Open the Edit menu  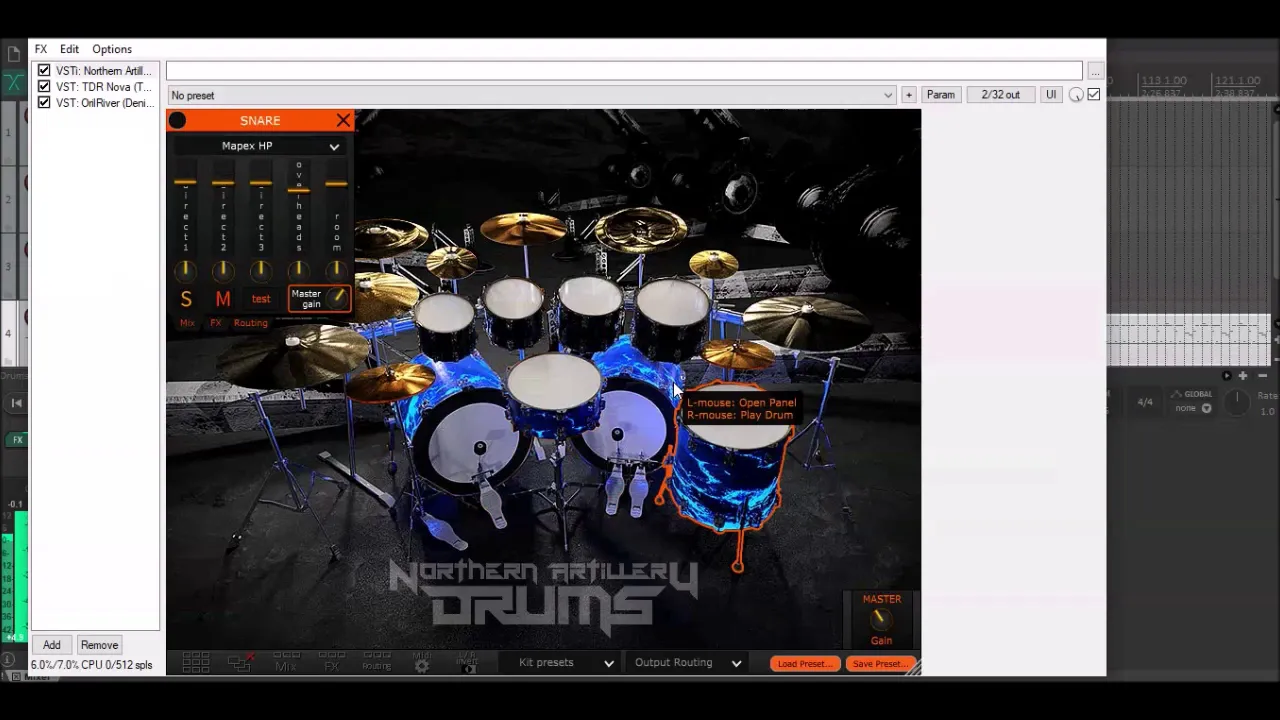pos(69,49)
